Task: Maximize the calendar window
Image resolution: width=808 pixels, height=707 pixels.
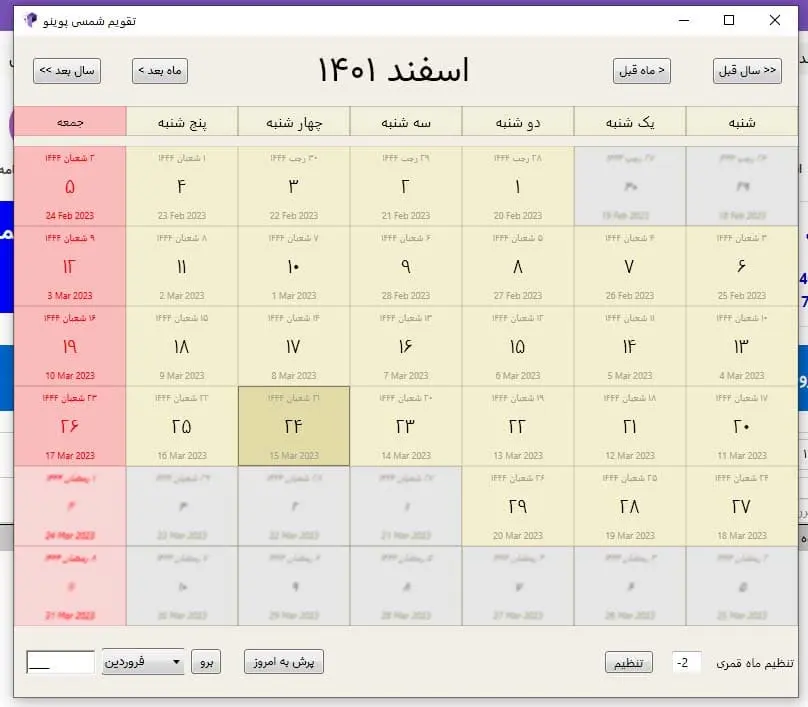Action: coord(729,21)
